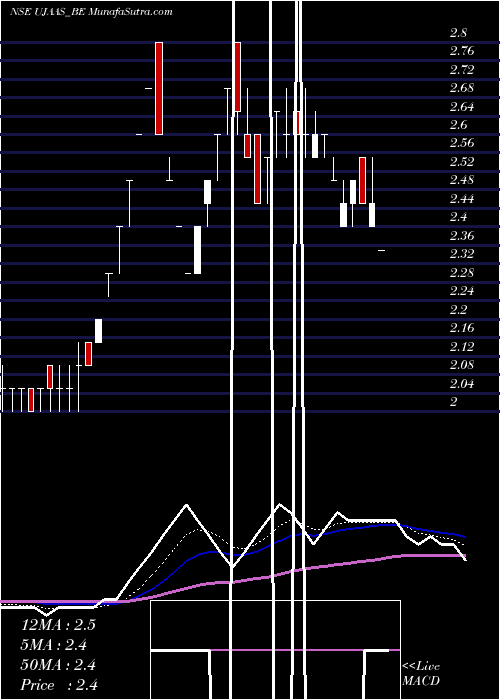Click the 2.72 price axis label
500x700 pixels.
pyautogui.click(x=462, y=70)
